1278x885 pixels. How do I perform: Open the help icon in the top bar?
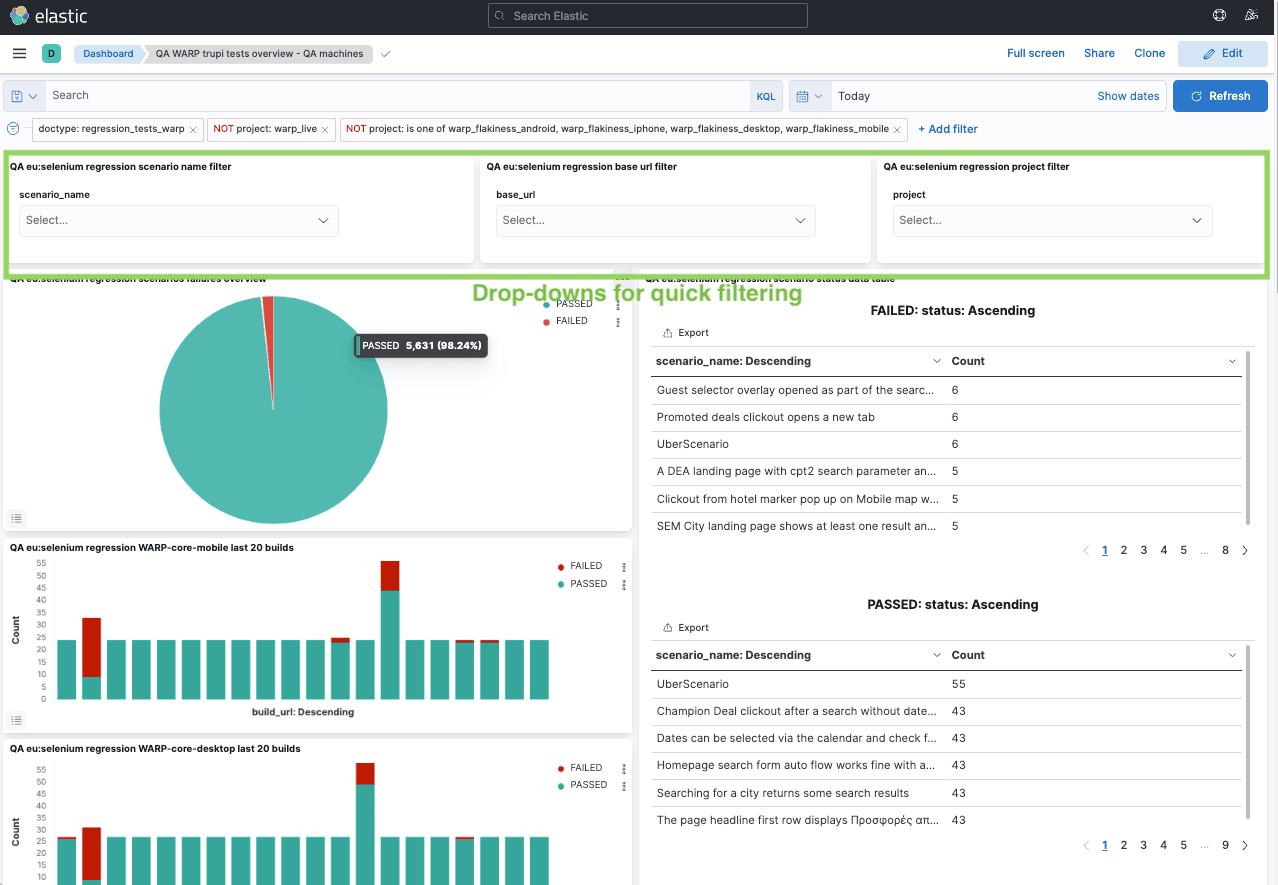tap(1218, 15)
